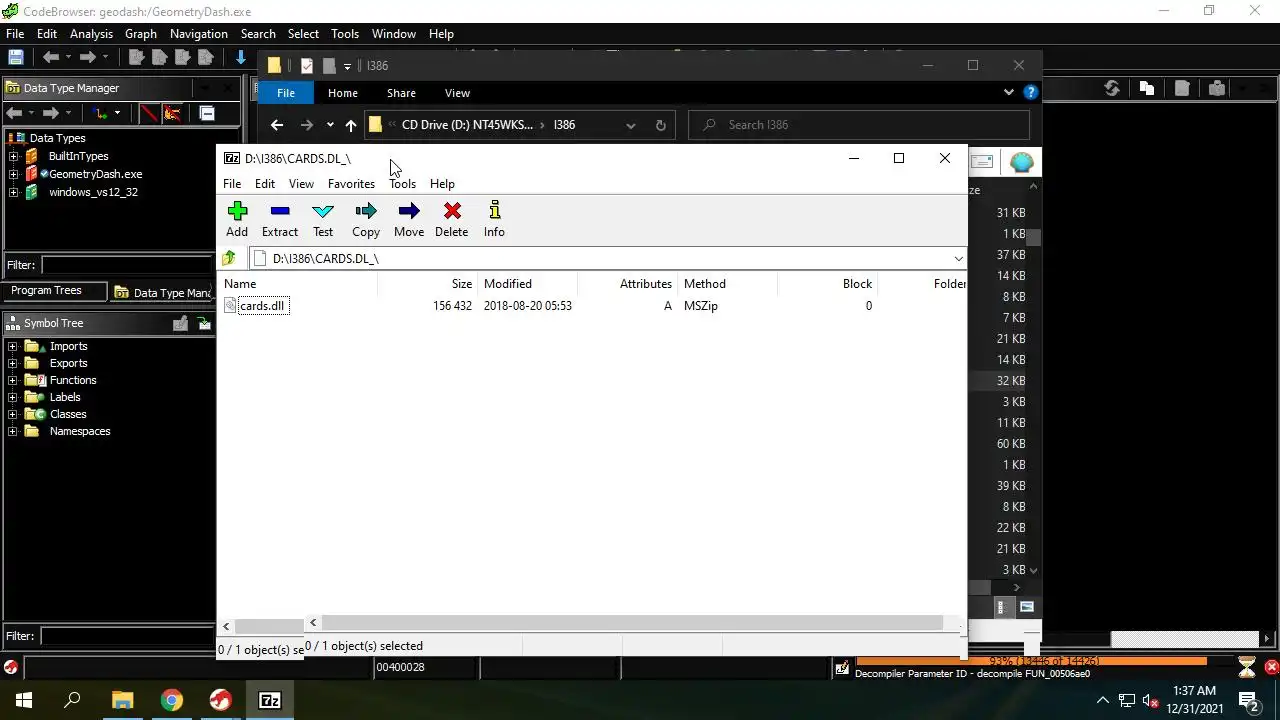Screen dimensions: 1280x720
Task: Click the Copy icon in 7-Zip
Action: (366, 211)
